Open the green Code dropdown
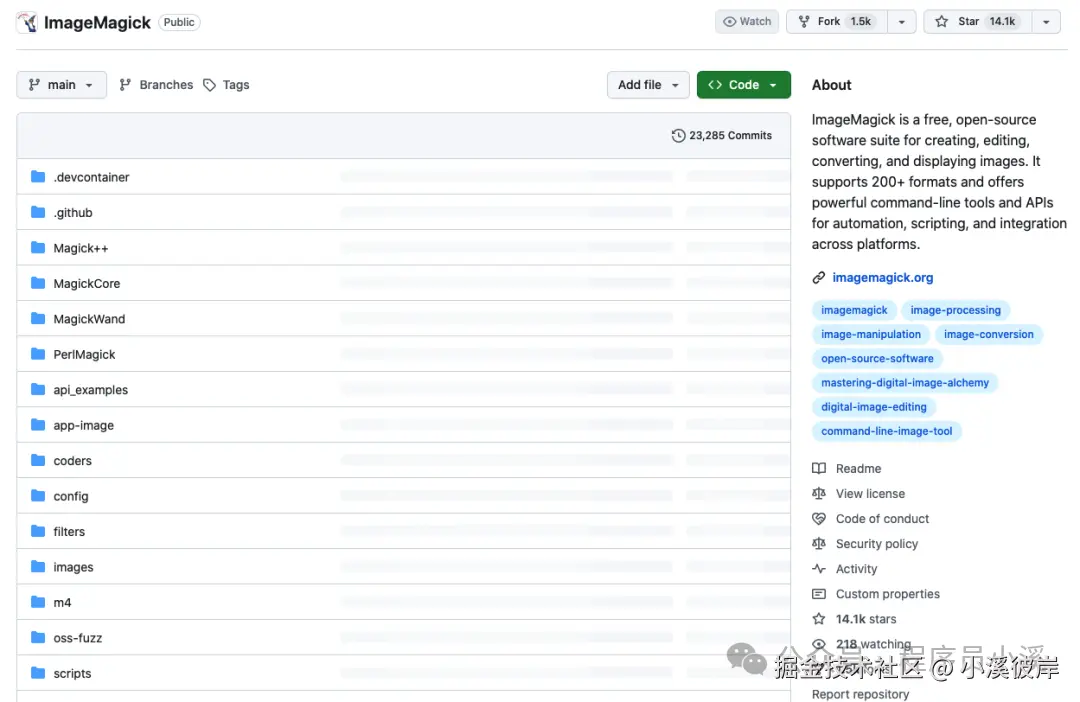1080x702 pixels. tap(743, 85)
